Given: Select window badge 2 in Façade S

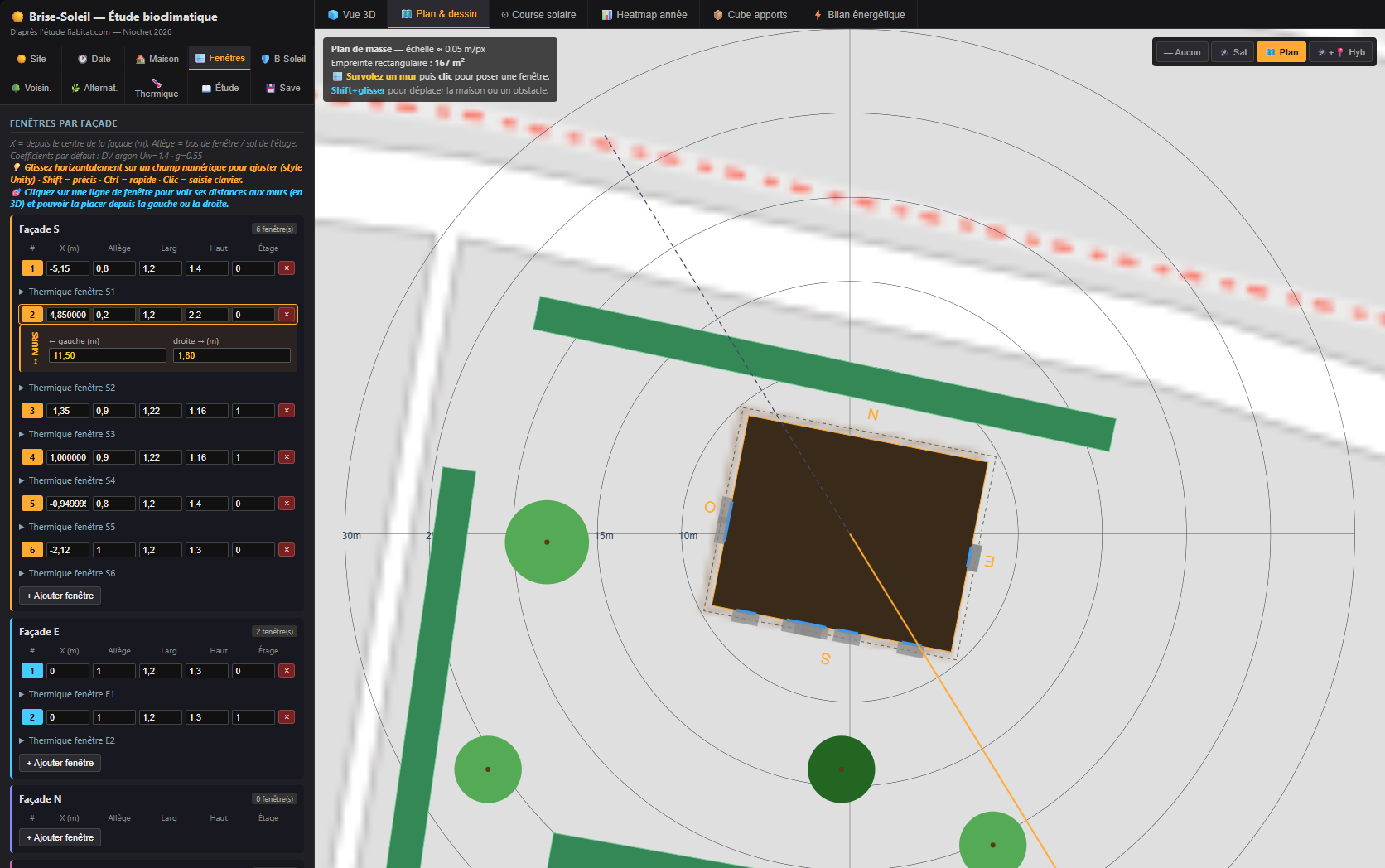Looking at the screenshot, I should tap(32, 315).
